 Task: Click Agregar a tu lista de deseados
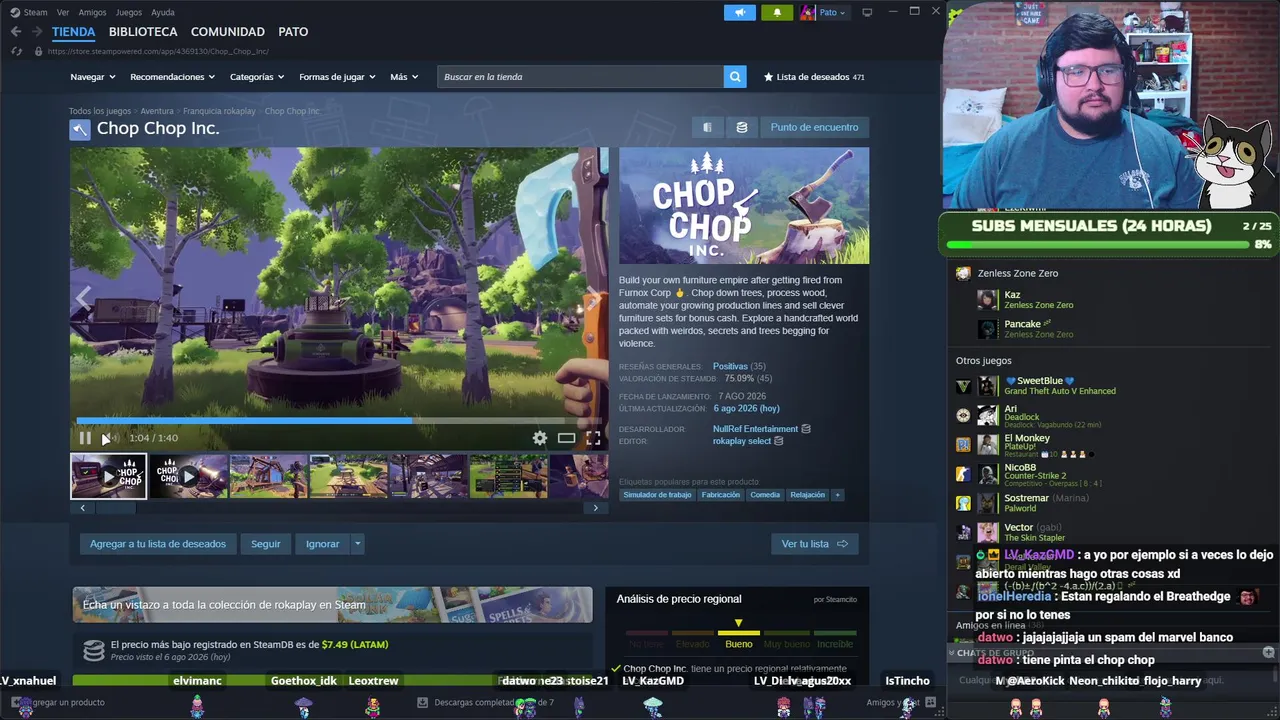point(158,544)
